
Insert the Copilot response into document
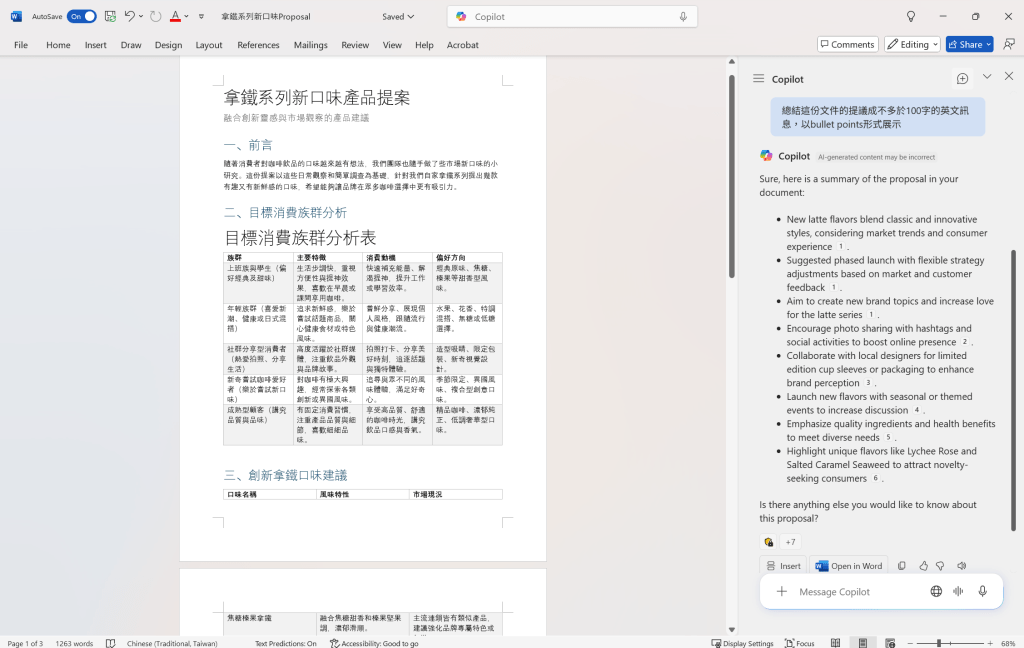[783, 566]
